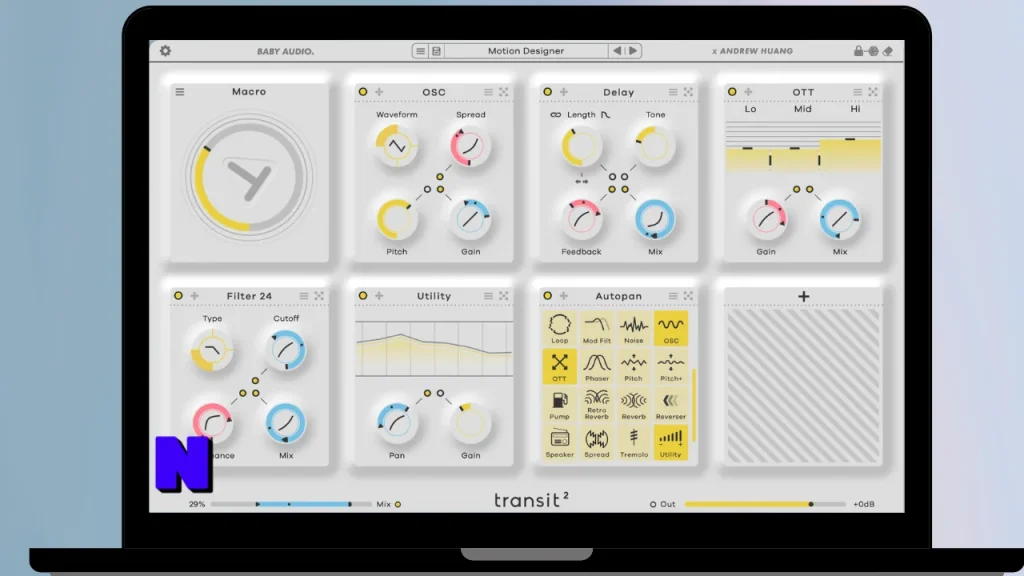1024x576 pixels.
Task: Click the Delay Feedback knob
Action: point(581,219)
